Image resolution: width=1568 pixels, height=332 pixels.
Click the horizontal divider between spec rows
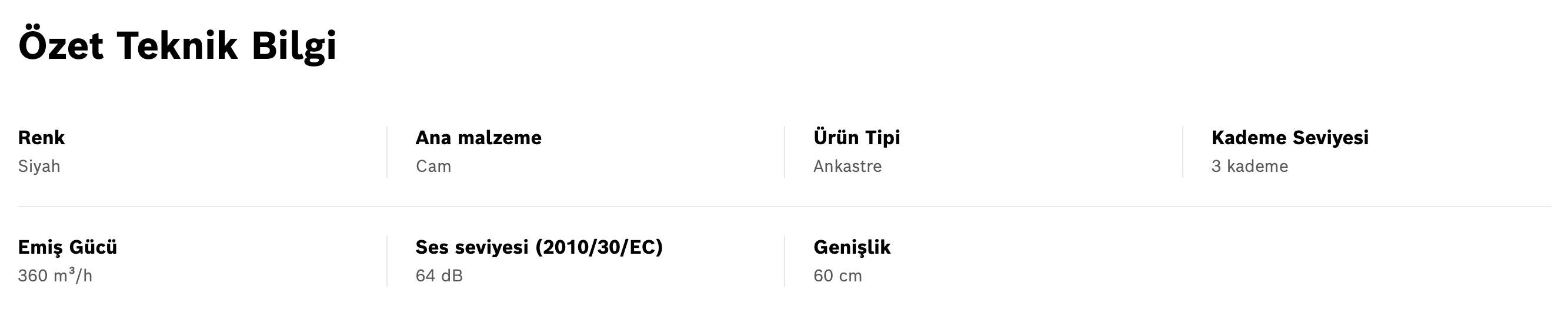[784, 207]
